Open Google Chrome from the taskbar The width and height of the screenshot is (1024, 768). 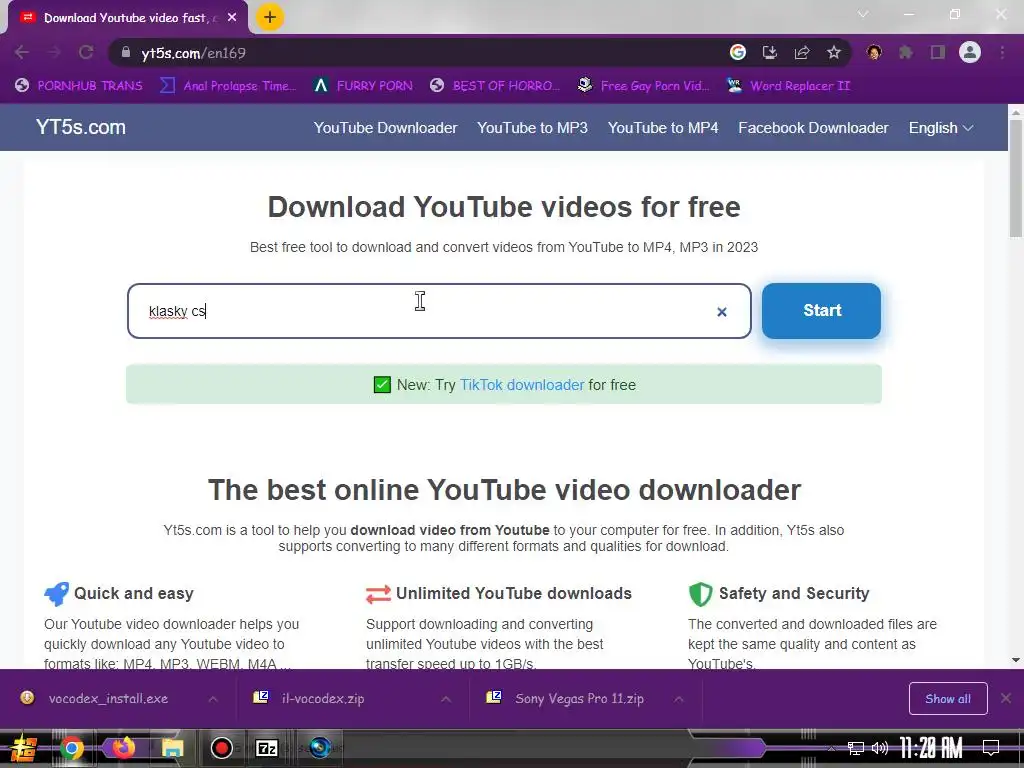tap(72, 748)
